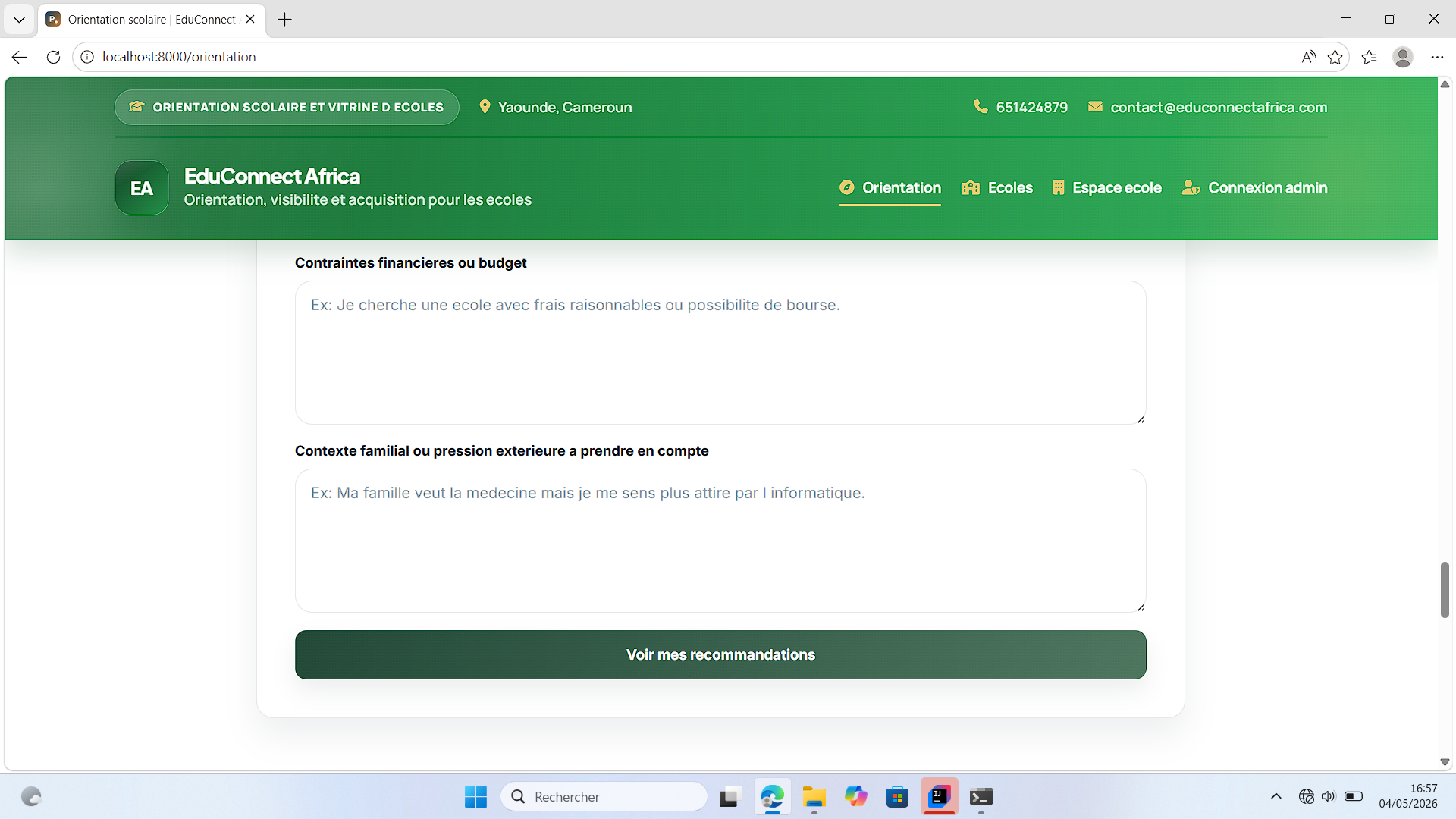Click the graduation cap icon in header badge
The height and width of the screenshot is (819, 1456).
click(136, 107)
